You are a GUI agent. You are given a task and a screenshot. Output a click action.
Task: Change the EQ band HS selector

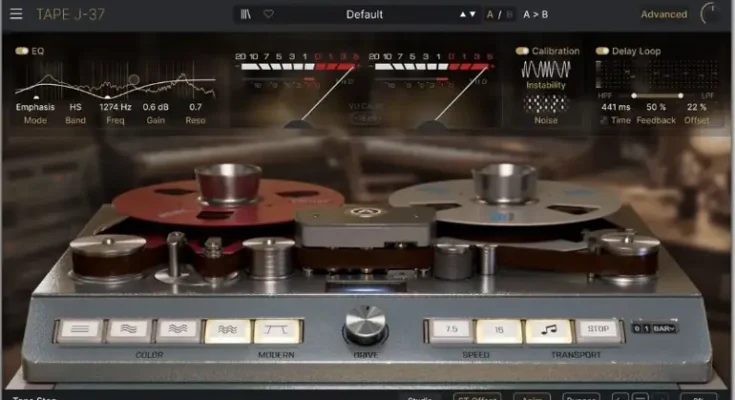pyautogui.click(x=75, y=107)
